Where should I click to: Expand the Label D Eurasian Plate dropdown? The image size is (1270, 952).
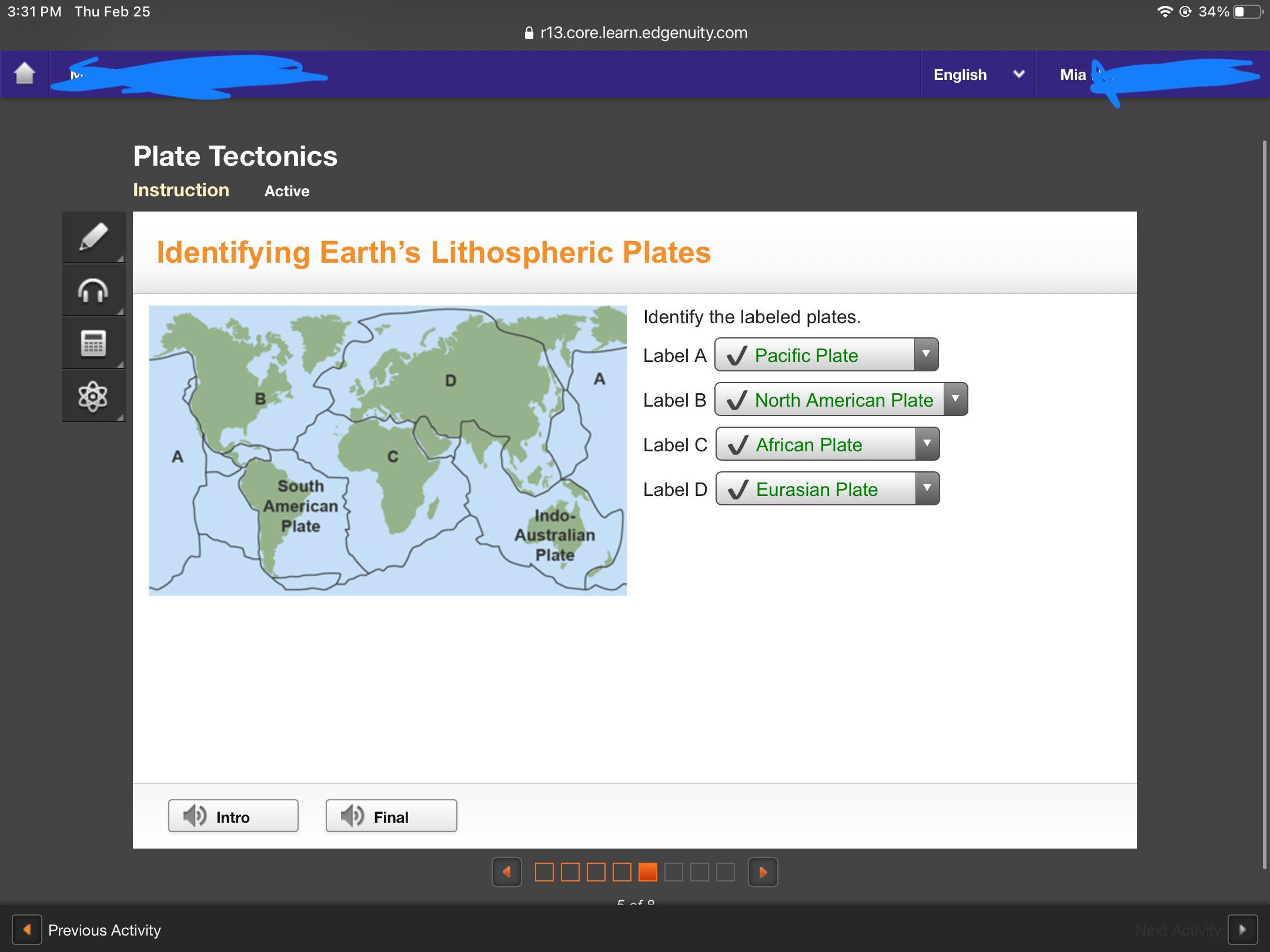coord(927,488)
